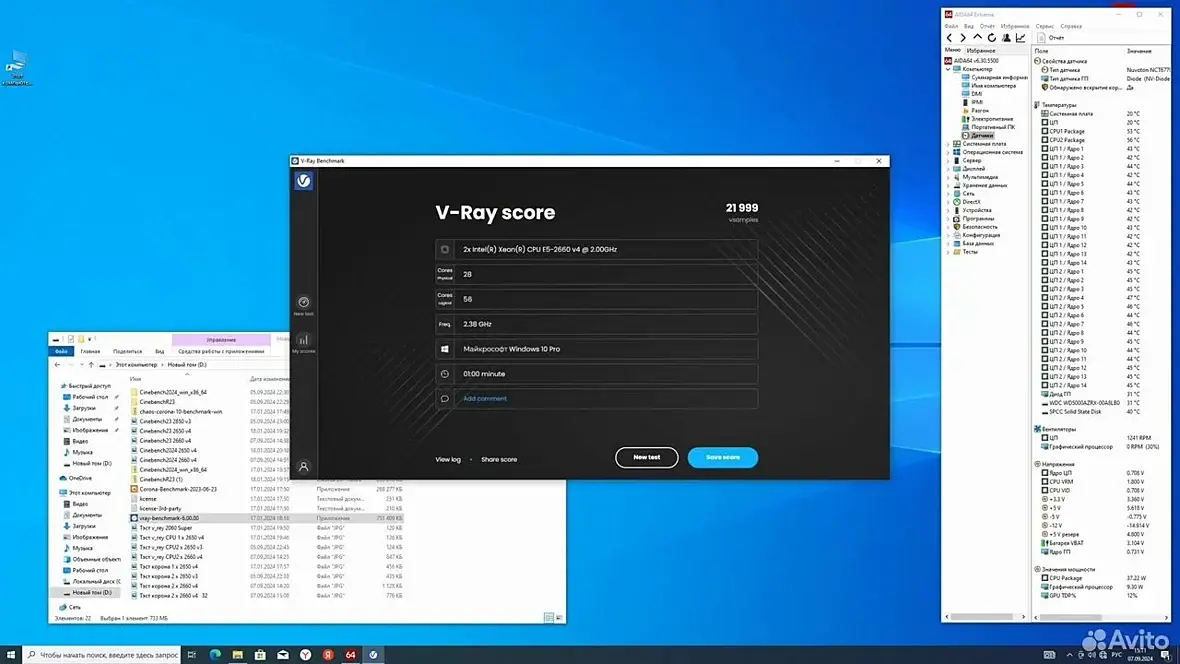Image resolution: width=1180 pixels, height=664 pixels.
Task: Click the AIDA64 refresh icon
Action: (x=992, y=38)
